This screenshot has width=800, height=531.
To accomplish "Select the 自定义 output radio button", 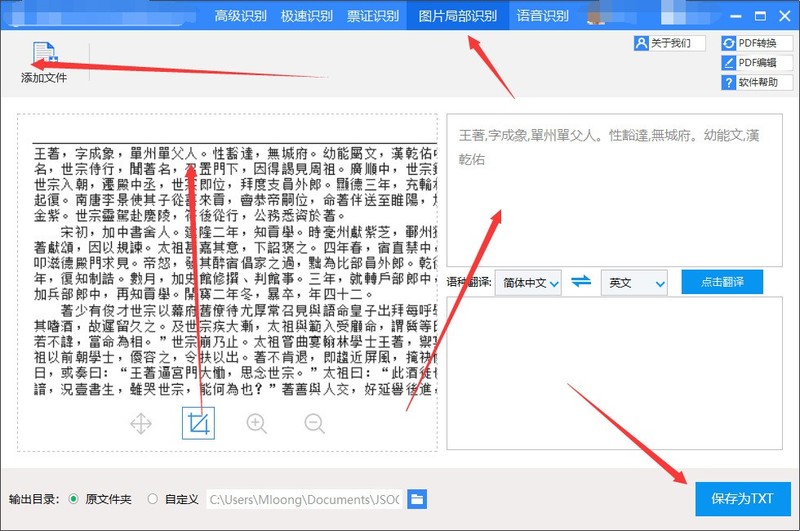I will tap(152, 499).
